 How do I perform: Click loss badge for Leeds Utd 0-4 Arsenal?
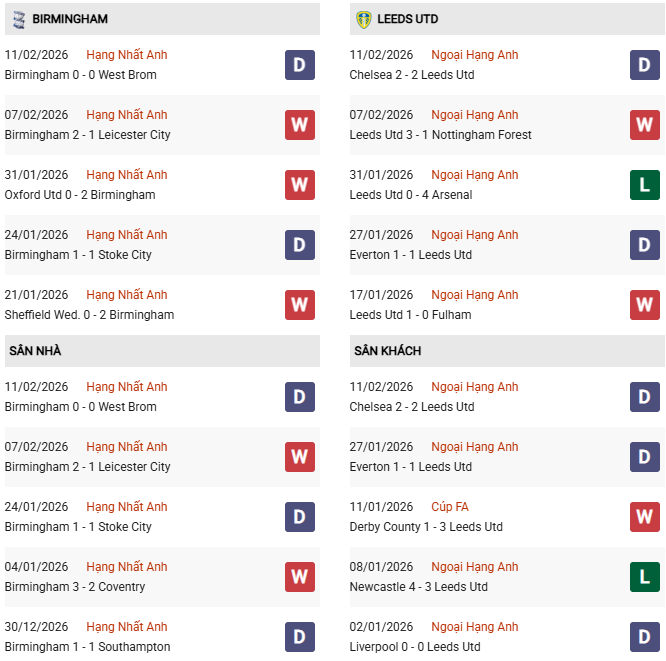pos(645,185)
